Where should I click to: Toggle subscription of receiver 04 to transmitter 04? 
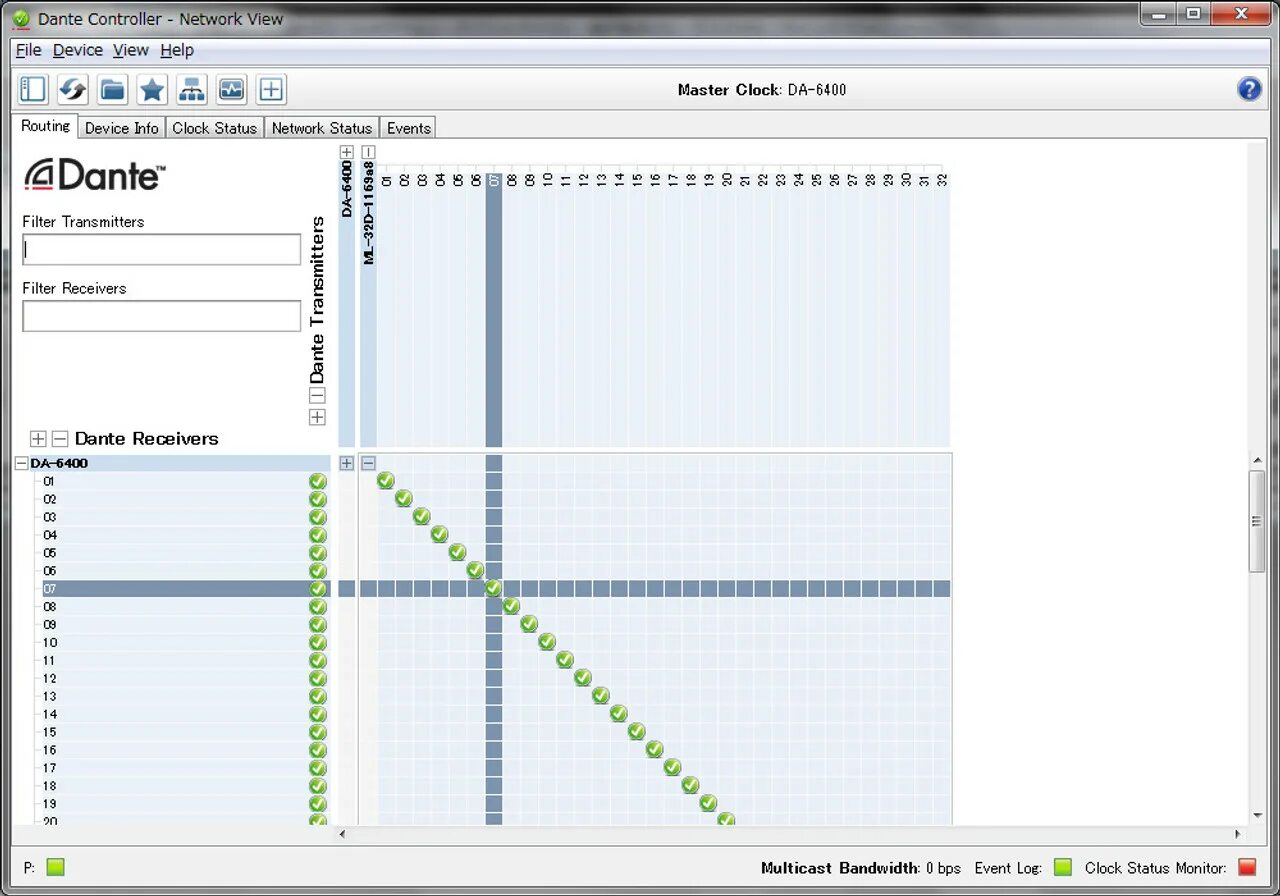(x=440, y=535)
